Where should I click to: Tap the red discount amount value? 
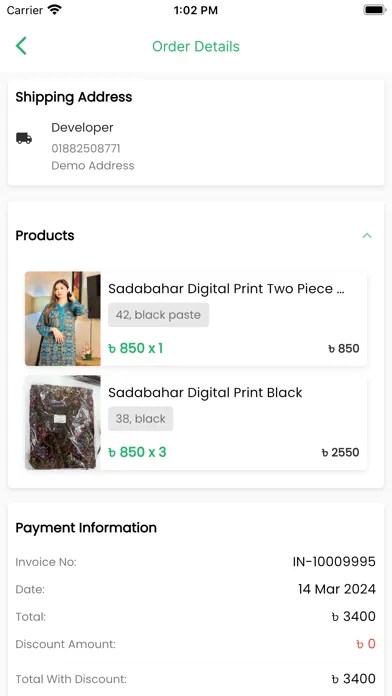pyautogui.click(x=366, y=644)
